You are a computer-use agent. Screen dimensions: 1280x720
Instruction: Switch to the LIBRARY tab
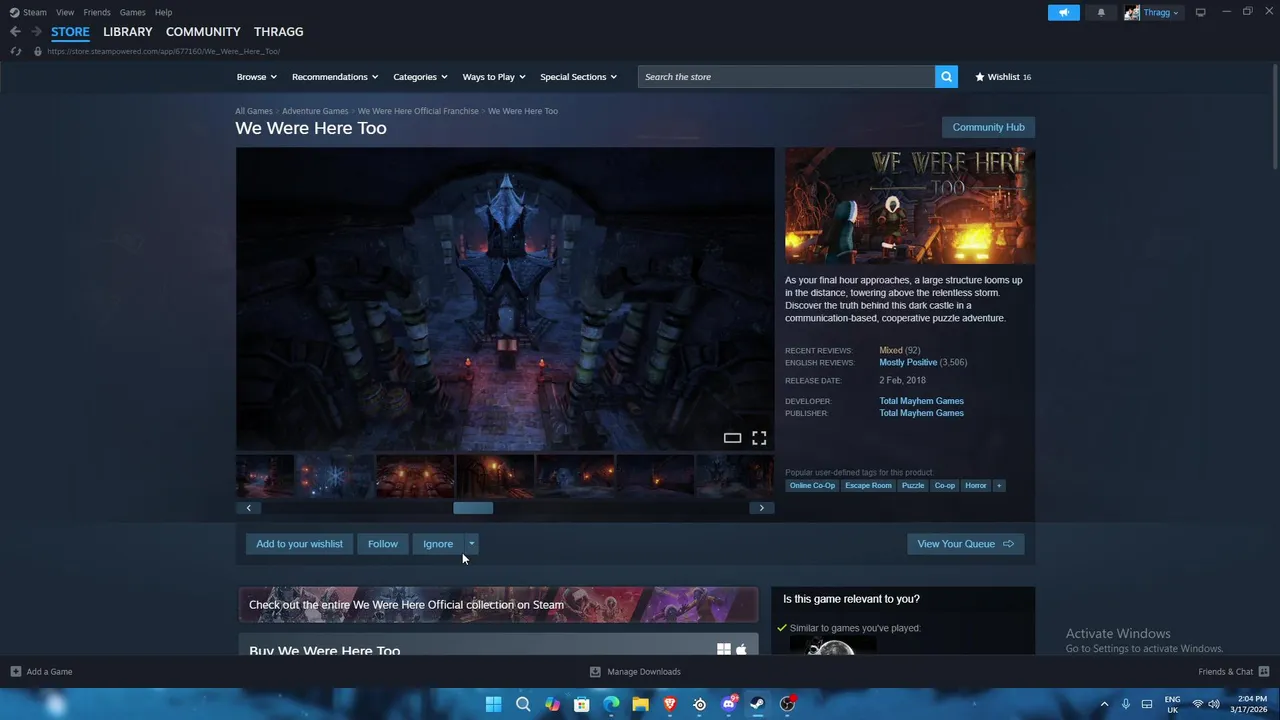point(128,32)
